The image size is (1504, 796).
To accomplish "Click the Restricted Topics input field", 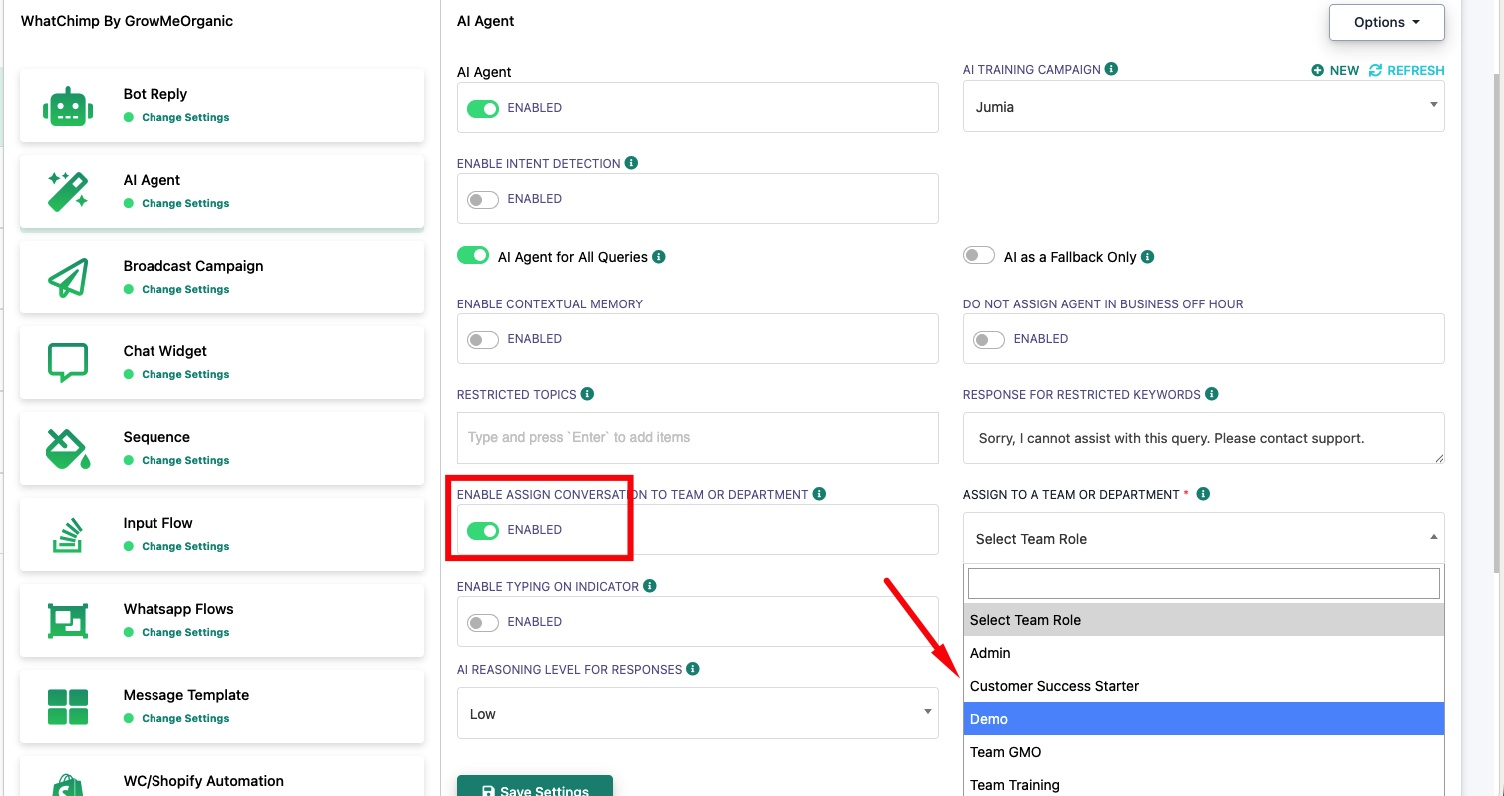I will (698, 438).
